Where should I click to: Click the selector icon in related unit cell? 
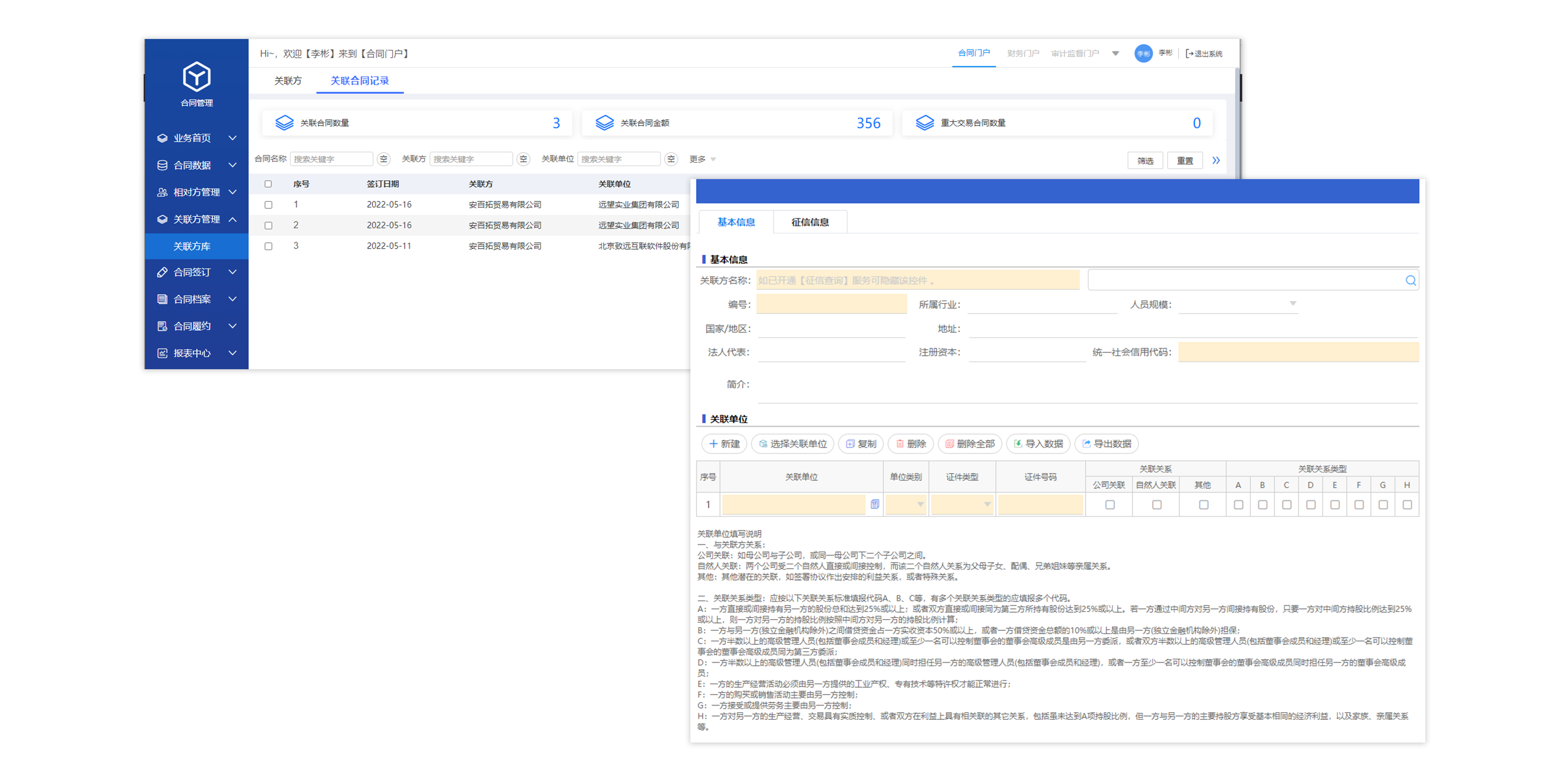tap(875, 504)
